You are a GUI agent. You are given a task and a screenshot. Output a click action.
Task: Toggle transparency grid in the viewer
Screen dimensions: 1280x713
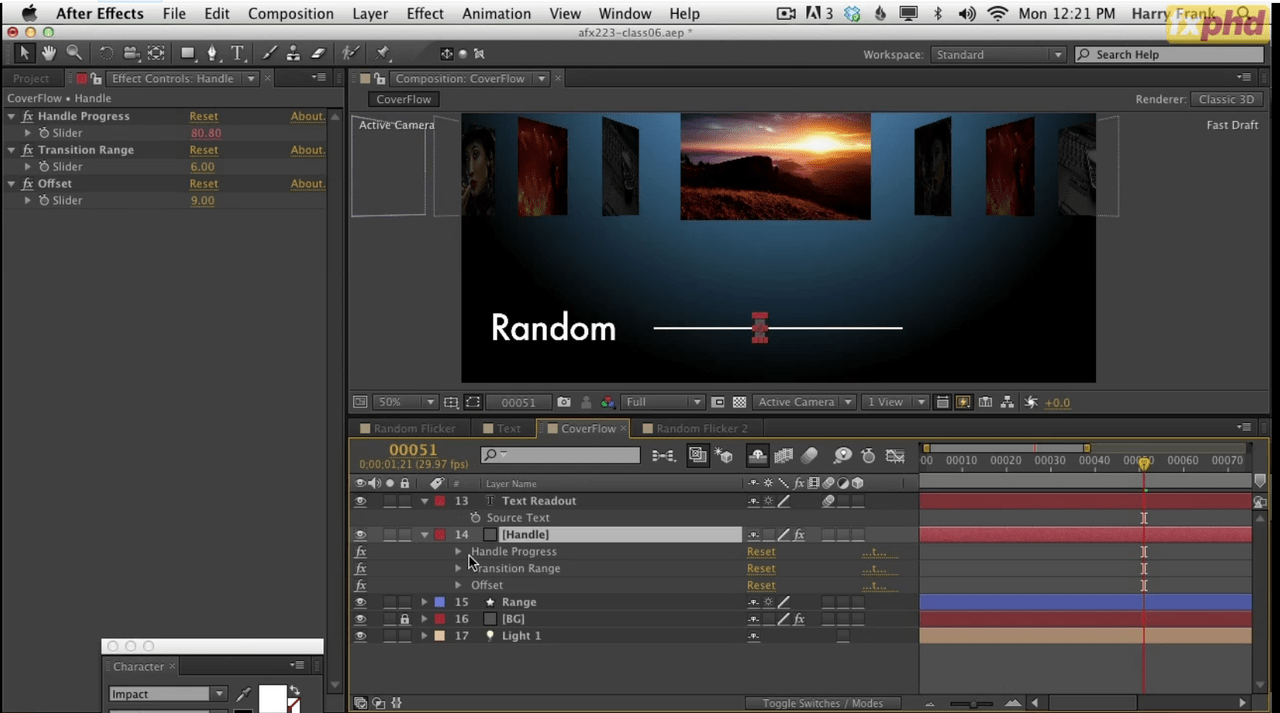pyautogui.click(x=739, y=402)
